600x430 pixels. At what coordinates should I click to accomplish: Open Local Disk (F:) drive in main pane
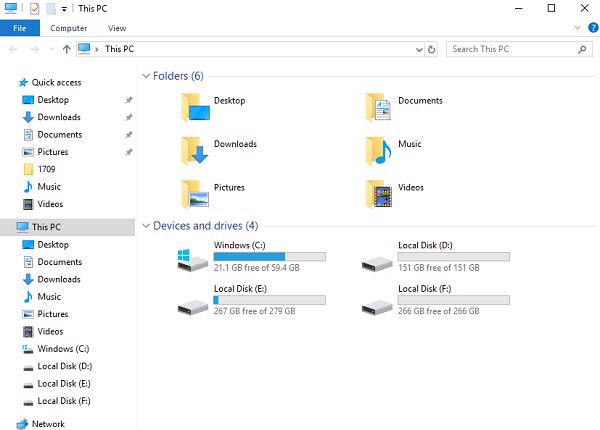[x=376, y=301]
